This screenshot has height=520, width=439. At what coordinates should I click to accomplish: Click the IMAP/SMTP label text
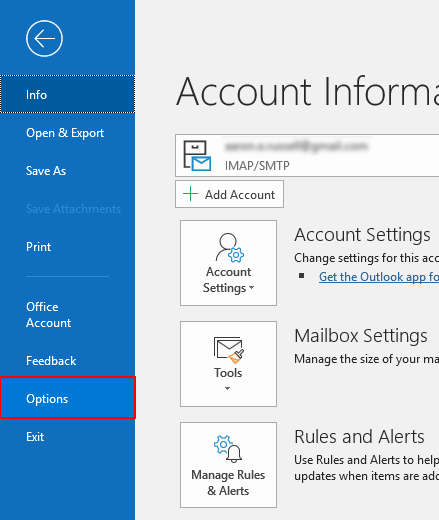[257, 166]
